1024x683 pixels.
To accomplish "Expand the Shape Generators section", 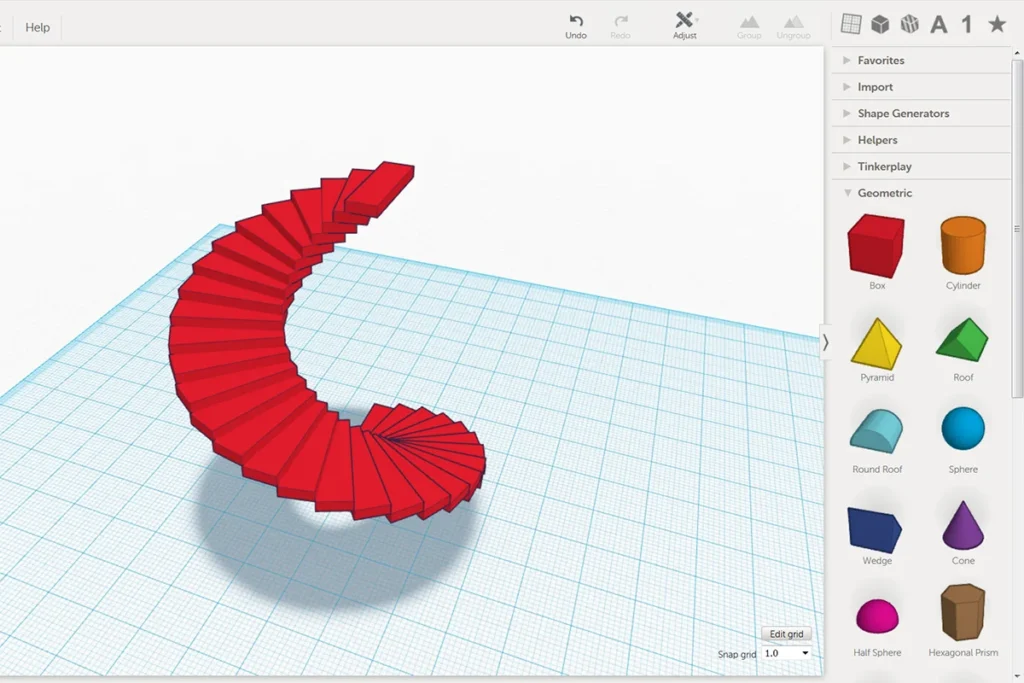I will tap(902, 113).
